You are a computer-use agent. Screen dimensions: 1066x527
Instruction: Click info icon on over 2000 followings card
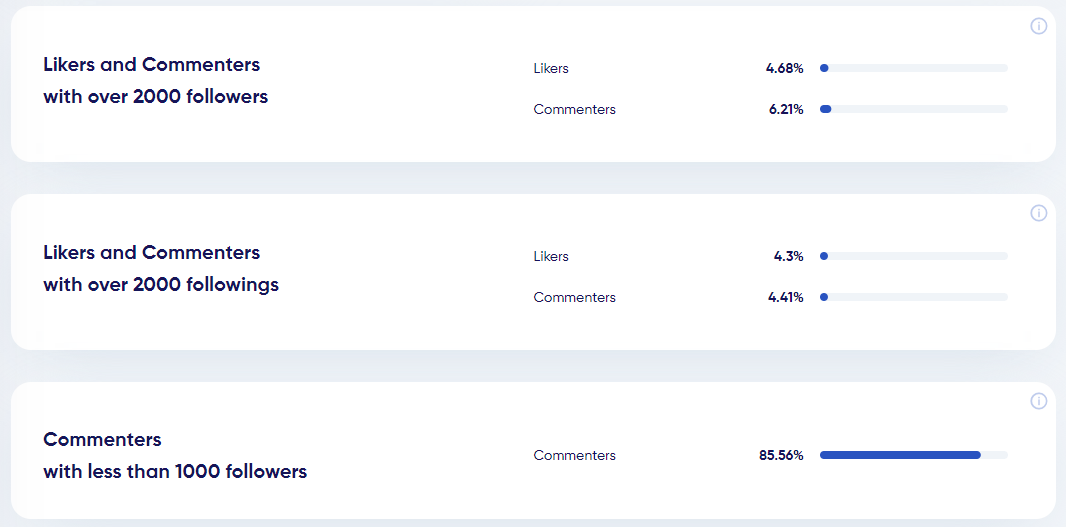[x=1038, y=214]
